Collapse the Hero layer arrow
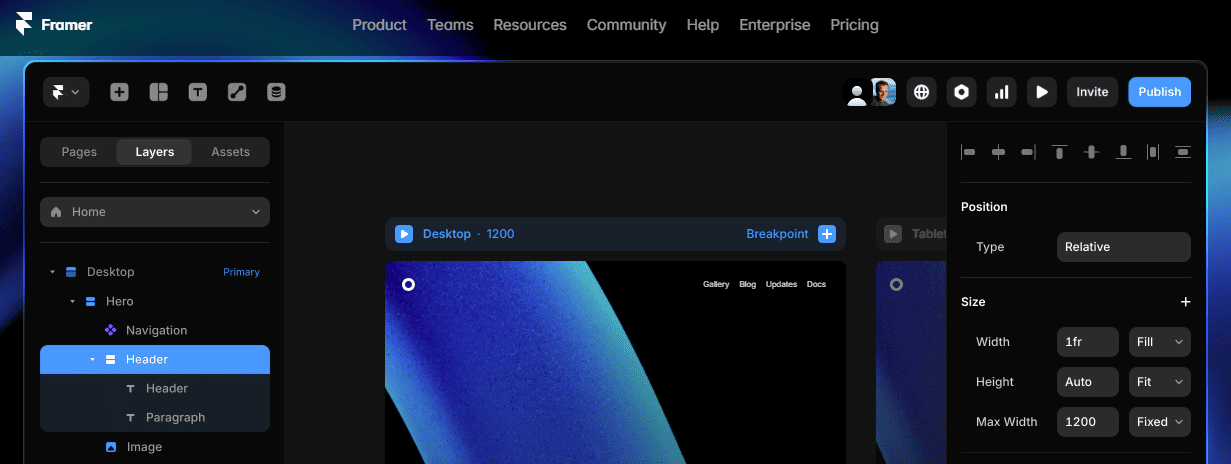 tap(72, 301)
